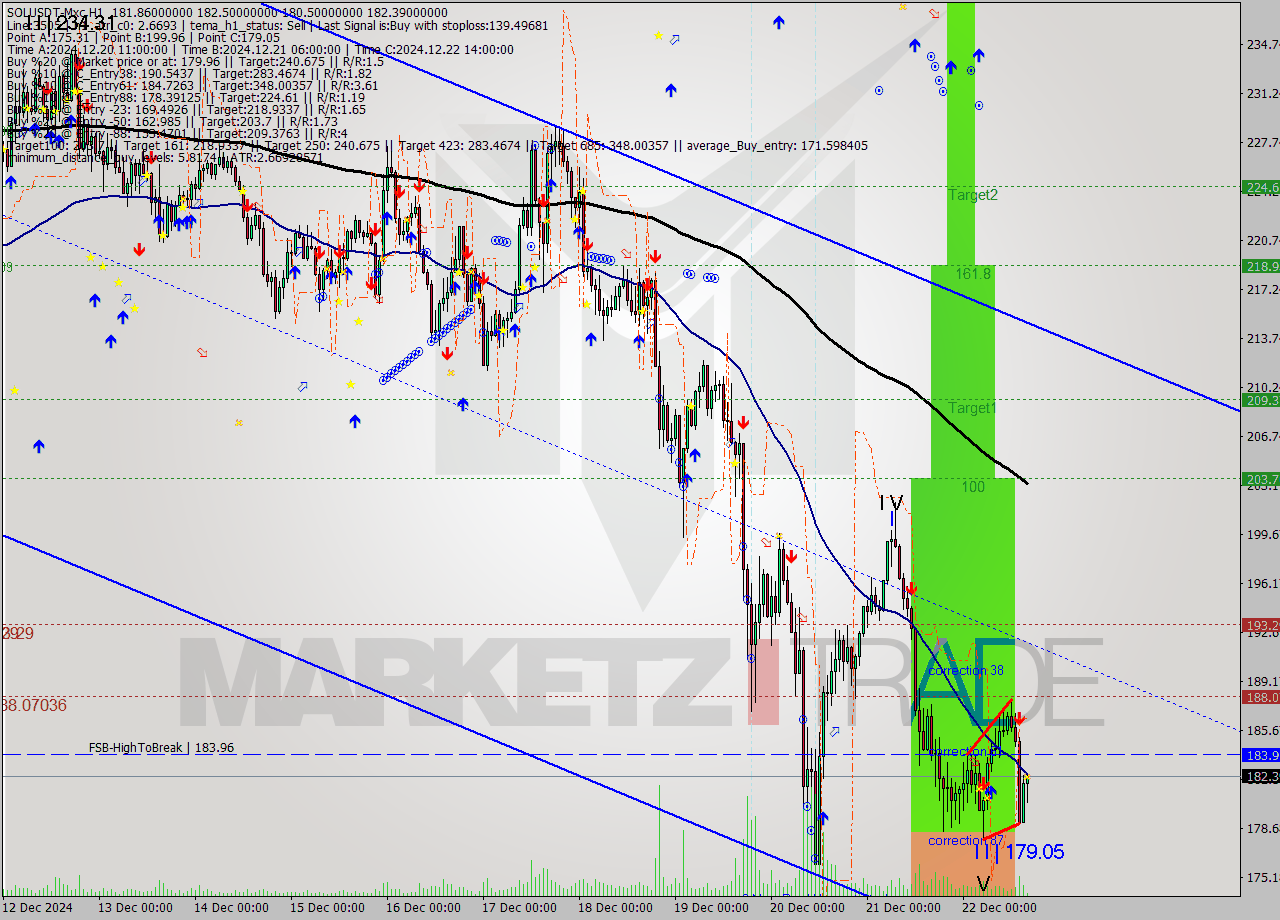1280x920 pixels.
Task: Click the '19 Dec 00:00' time label
Action: tap(712, 908)
